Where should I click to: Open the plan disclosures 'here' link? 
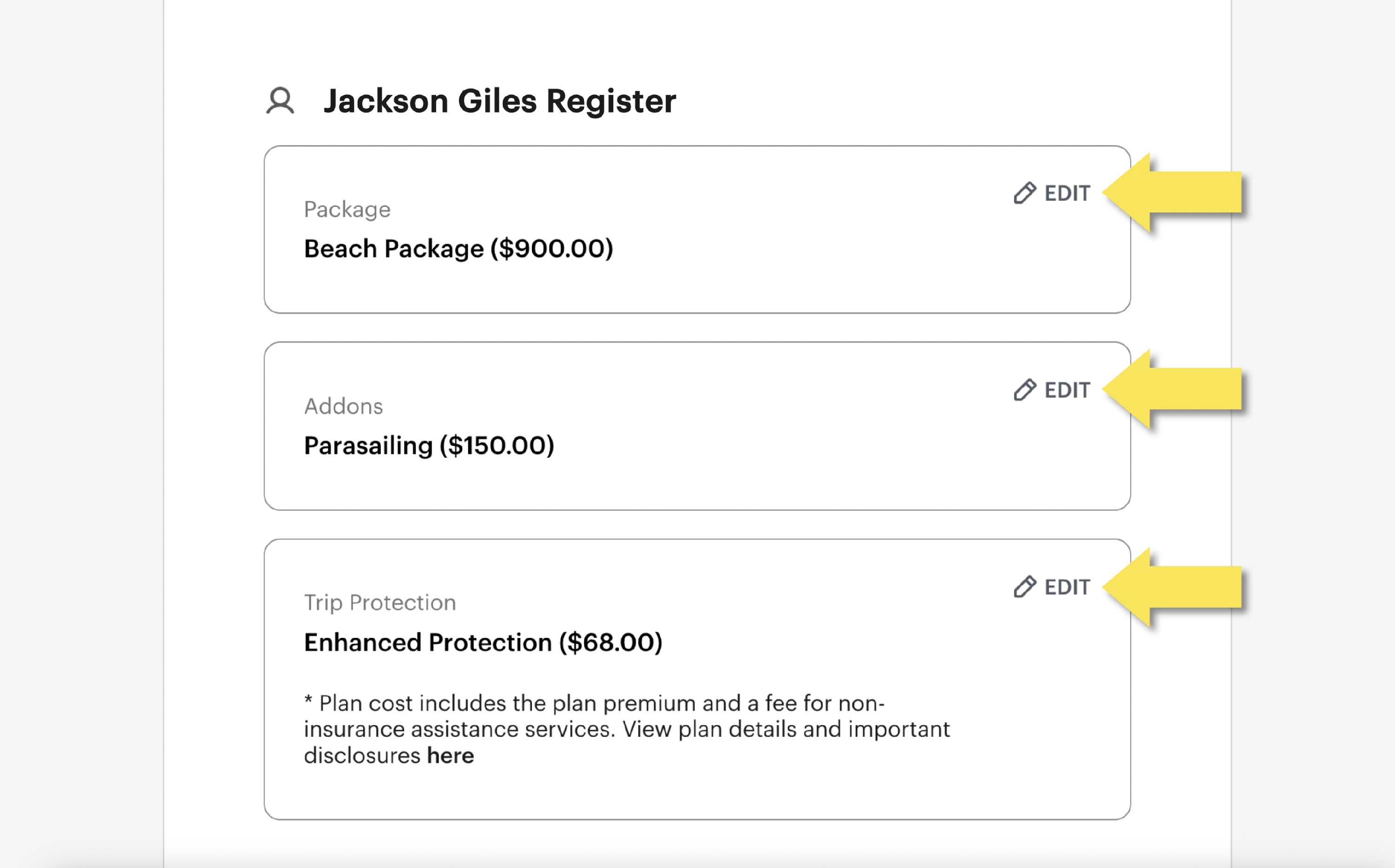point(451,755)
